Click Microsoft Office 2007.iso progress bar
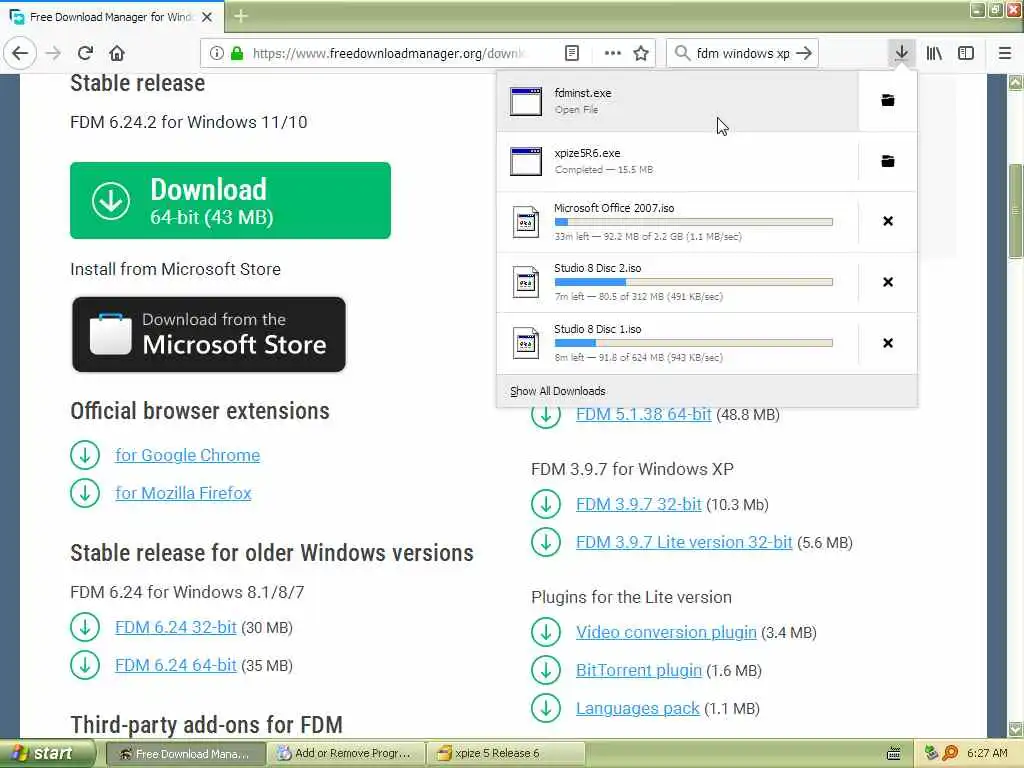 [694, 222]
